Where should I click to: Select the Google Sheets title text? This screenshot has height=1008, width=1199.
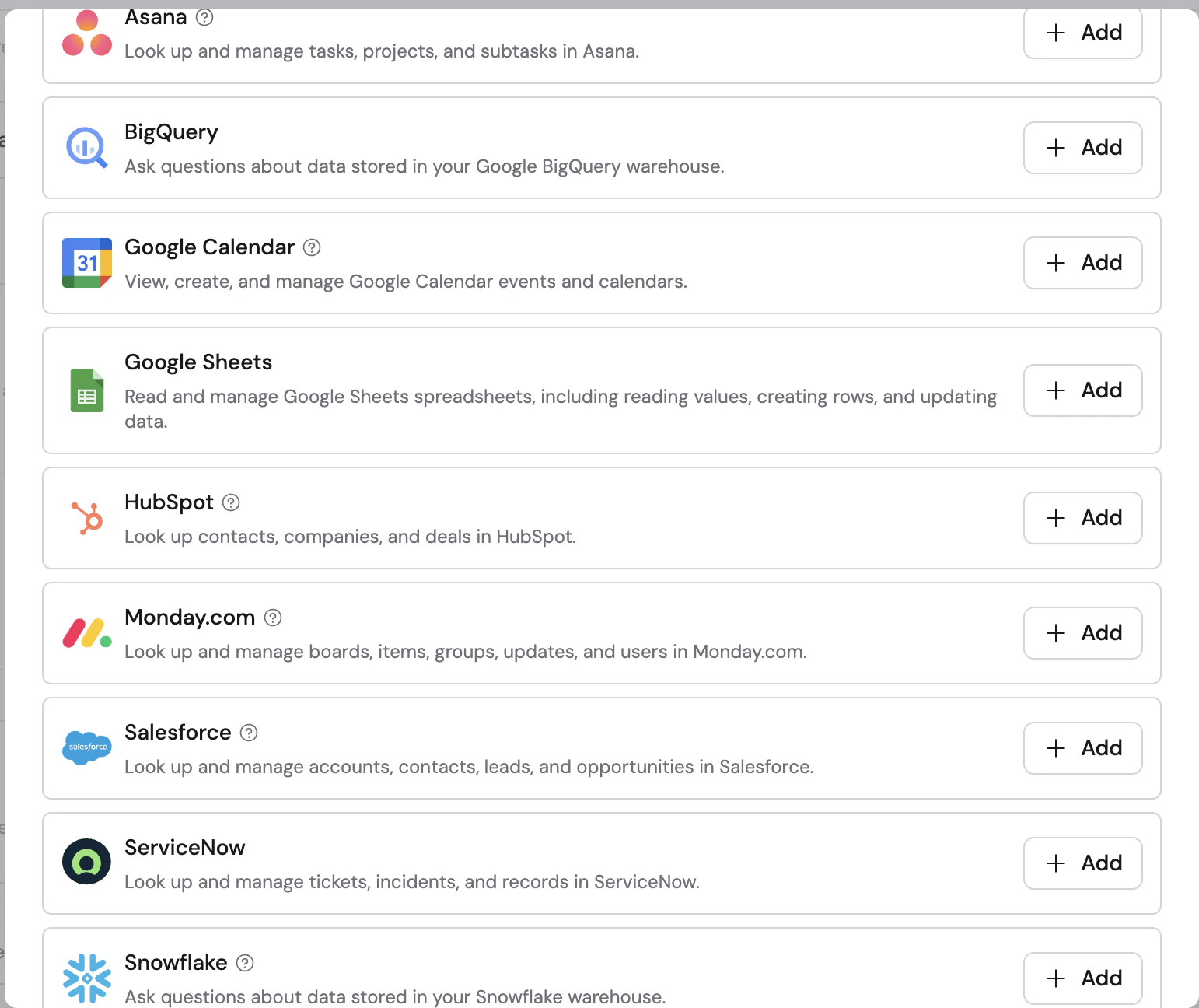coord(198,362)
